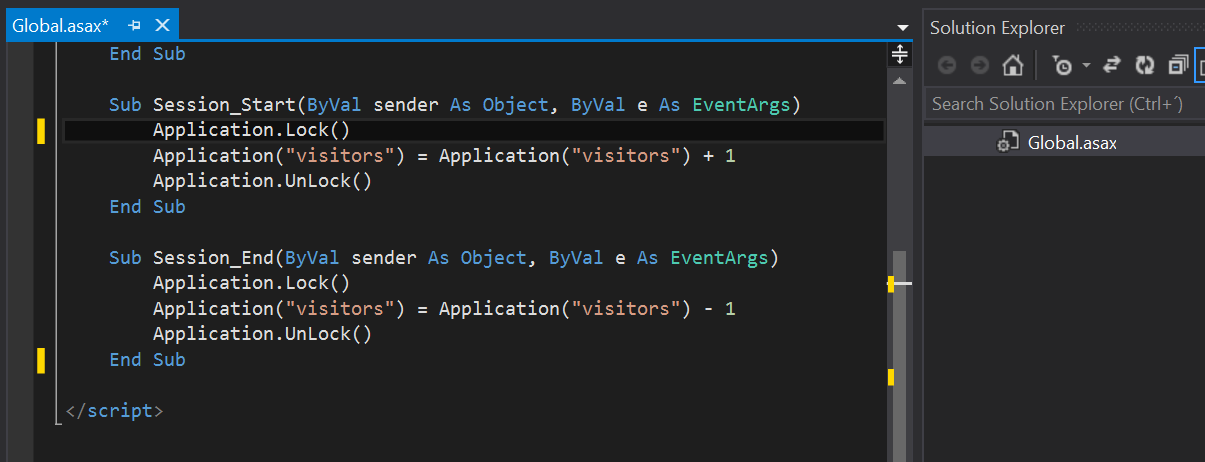Refresh the Solution Explorer
Image resolution: width=1205 pixels, height=462 pixels.
[x=1145, y=66]
